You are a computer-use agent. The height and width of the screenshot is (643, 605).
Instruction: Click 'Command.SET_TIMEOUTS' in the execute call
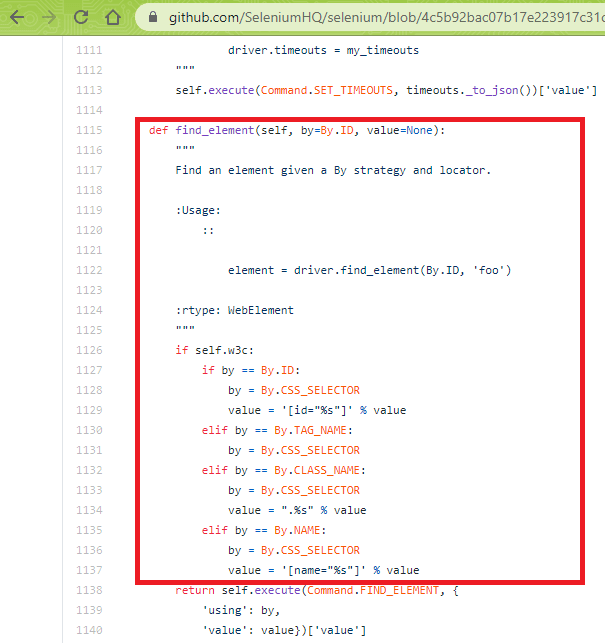[326, 90]
